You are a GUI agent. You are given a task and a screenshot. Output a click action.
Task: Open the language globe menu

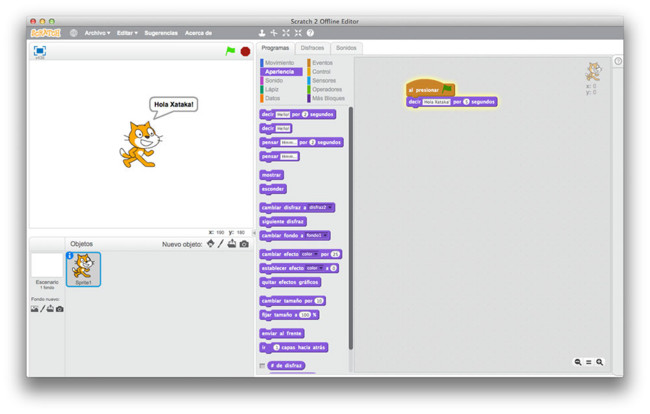73,33
